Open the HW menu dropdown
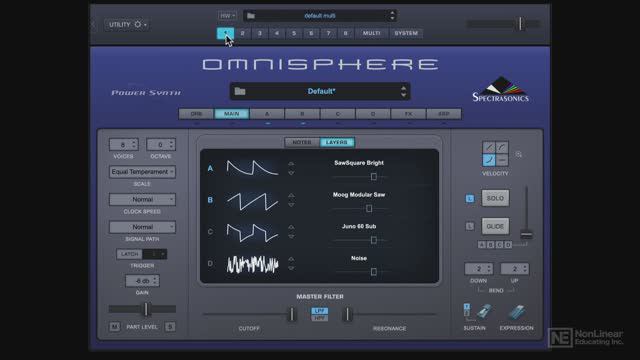 227,16
